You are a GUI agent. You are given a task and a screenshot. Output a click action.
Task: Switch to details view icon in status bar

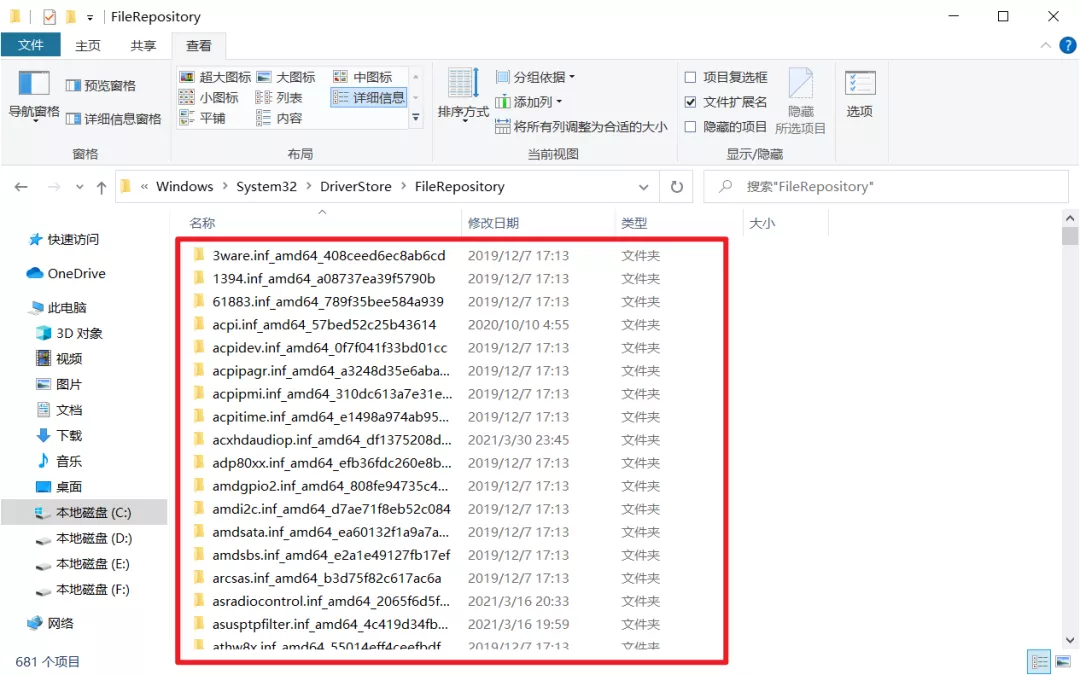click(x=1039, y=662)
